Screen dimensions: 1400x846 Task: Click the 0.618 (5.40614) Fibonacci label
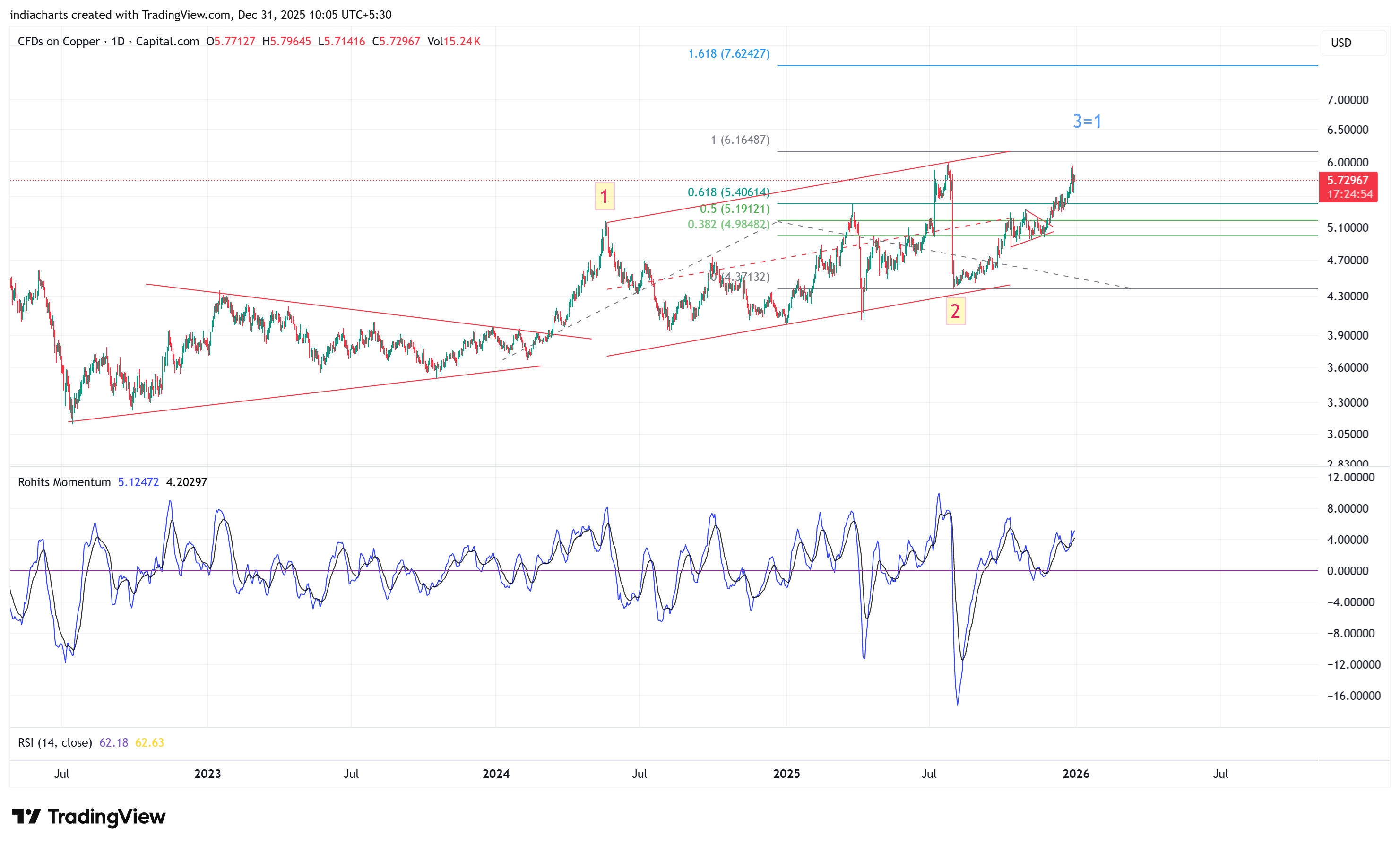point(728,192)
